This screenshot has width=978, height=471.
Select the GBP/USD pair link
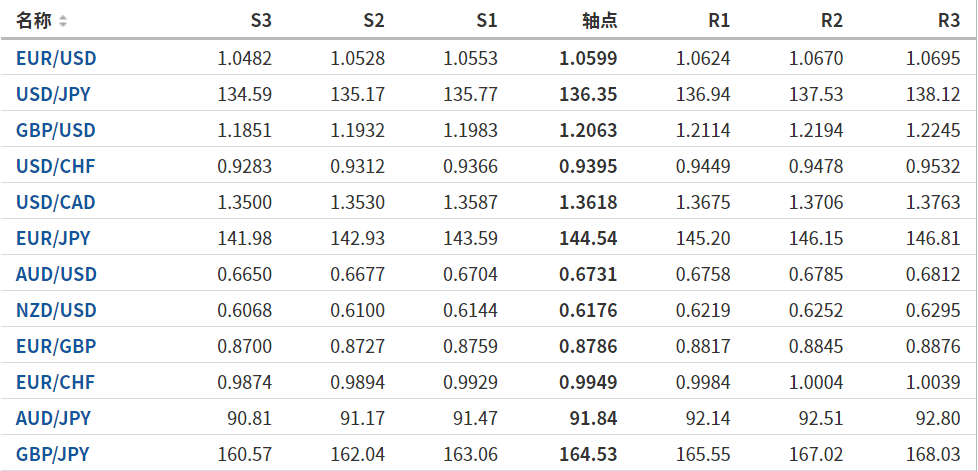56,130
